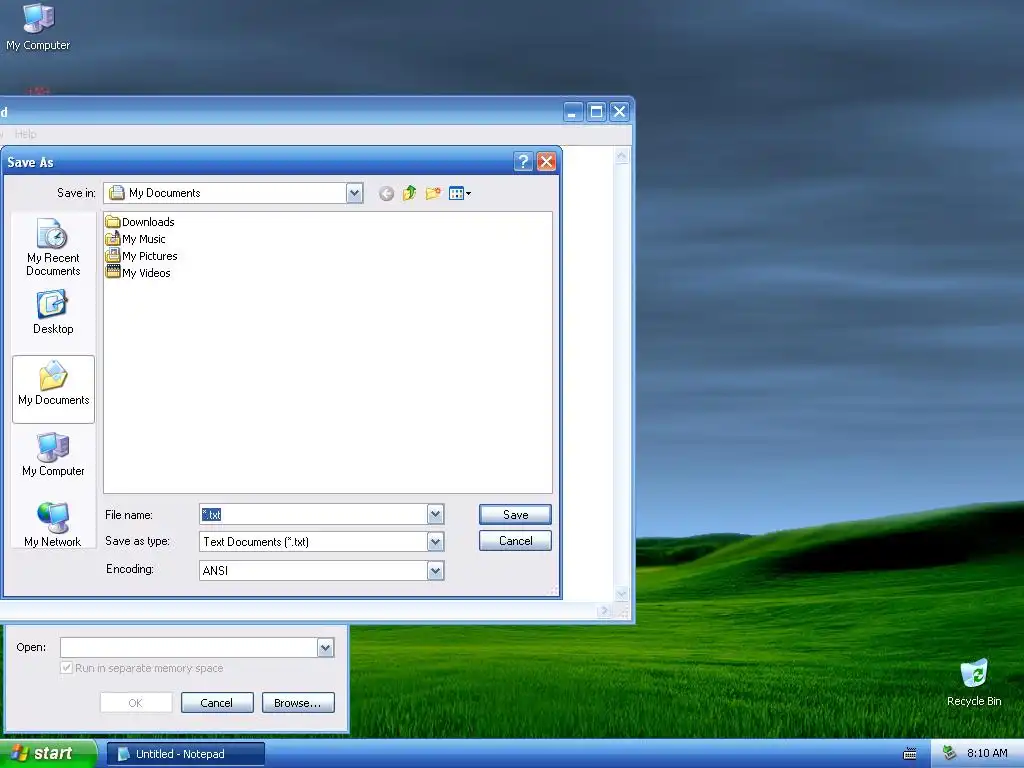The width and height of the screenshot is (1024, 768).
Task: Select the My Videos folder
Action: click(138, 273)
